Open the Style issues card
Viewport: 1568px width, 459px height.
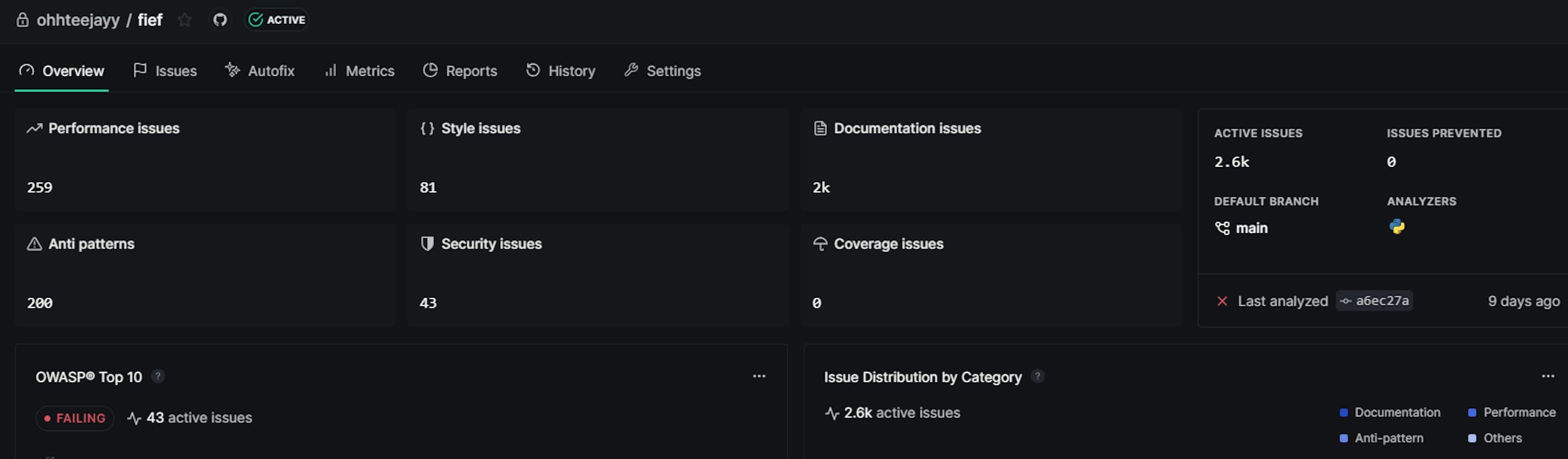(598, 160)
